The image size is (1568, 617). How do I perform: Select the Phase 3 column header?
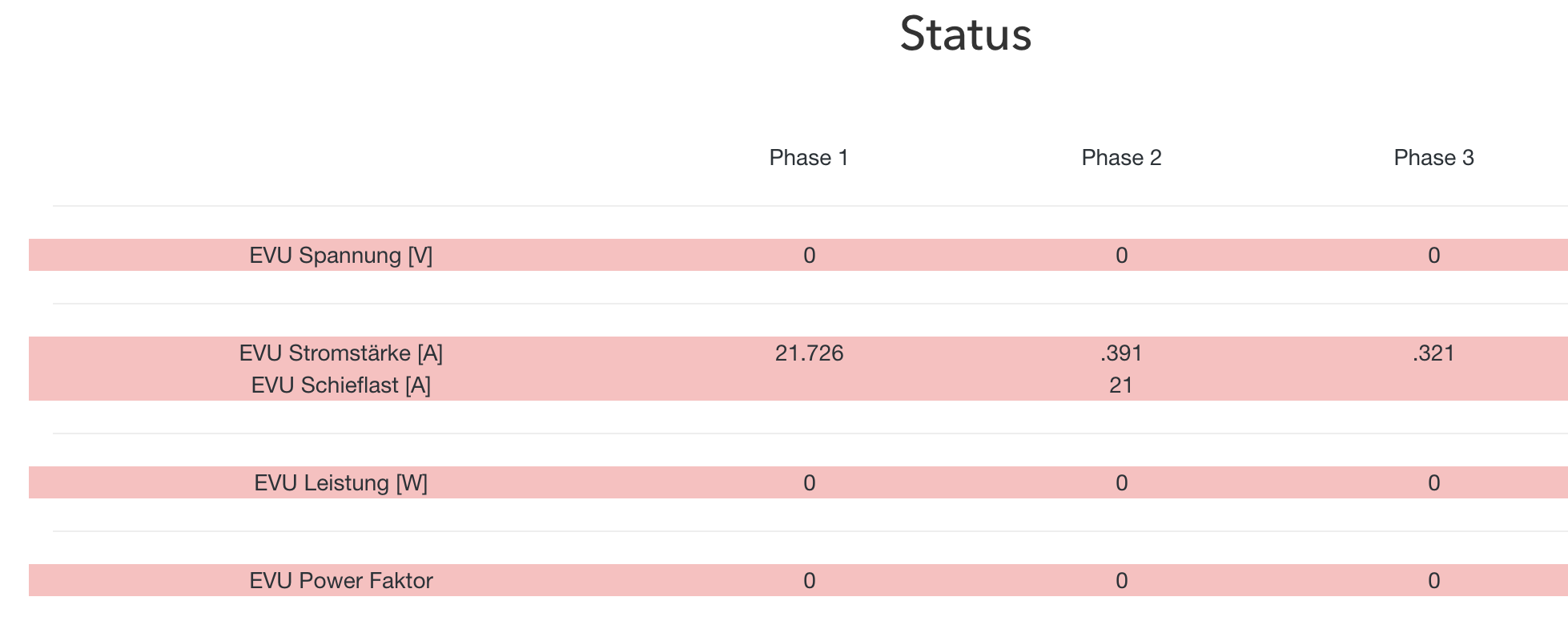(1433, 158)
